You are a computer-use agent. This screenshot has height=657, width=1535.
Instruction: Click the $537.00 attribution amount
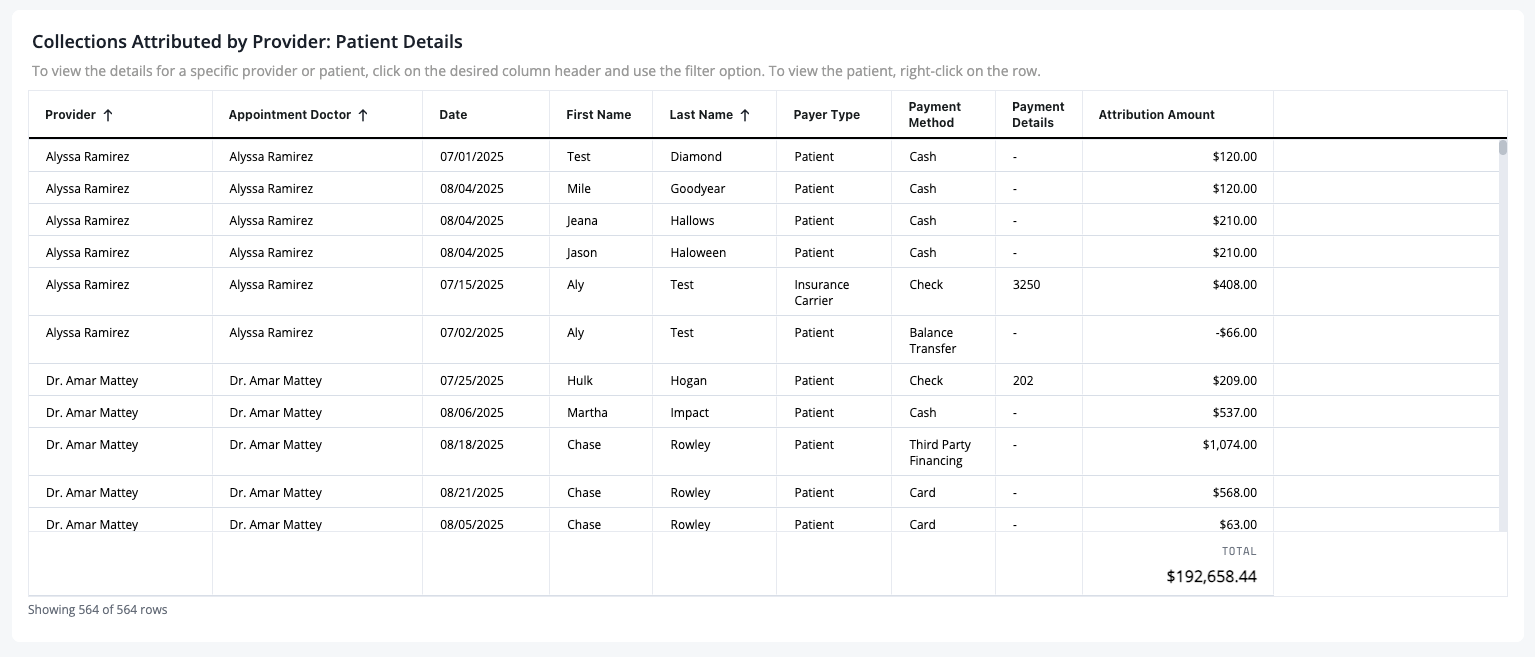[1235, 413]
